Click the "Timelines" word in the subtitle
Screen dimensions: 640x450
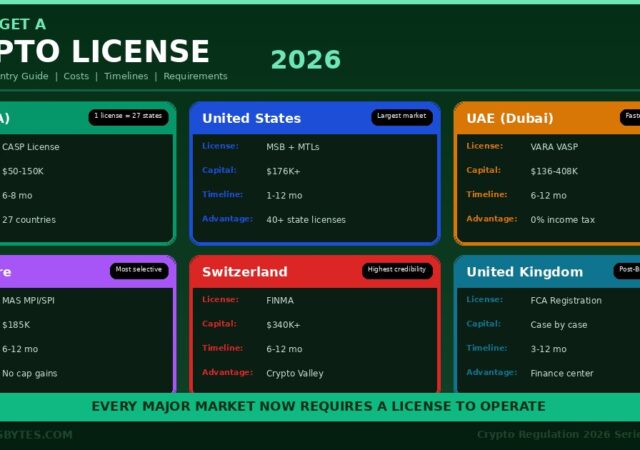126,76
